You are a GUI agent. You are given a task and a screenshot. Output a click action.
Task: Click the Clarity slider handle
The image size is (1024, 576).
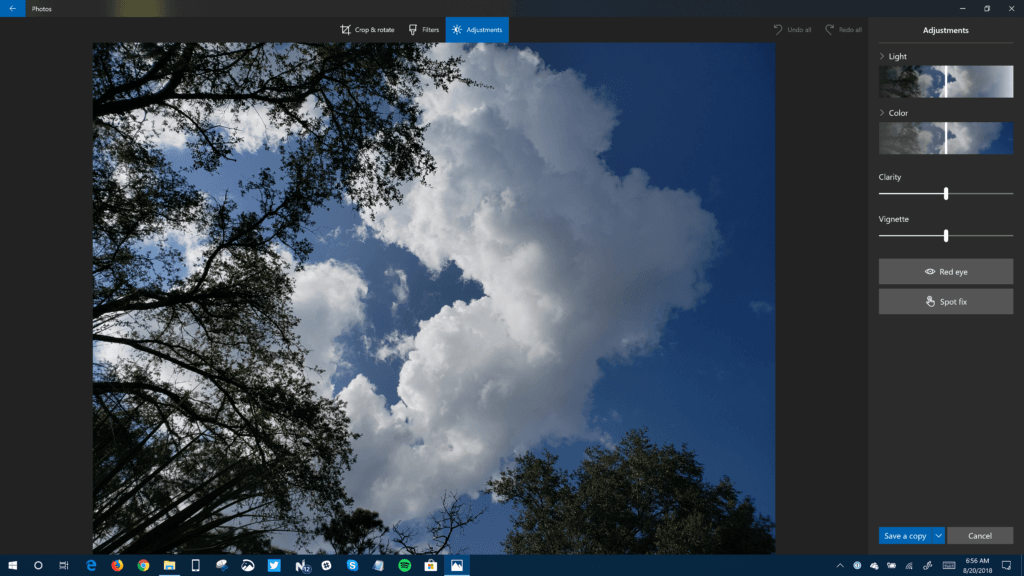click(x=945, y=193)
